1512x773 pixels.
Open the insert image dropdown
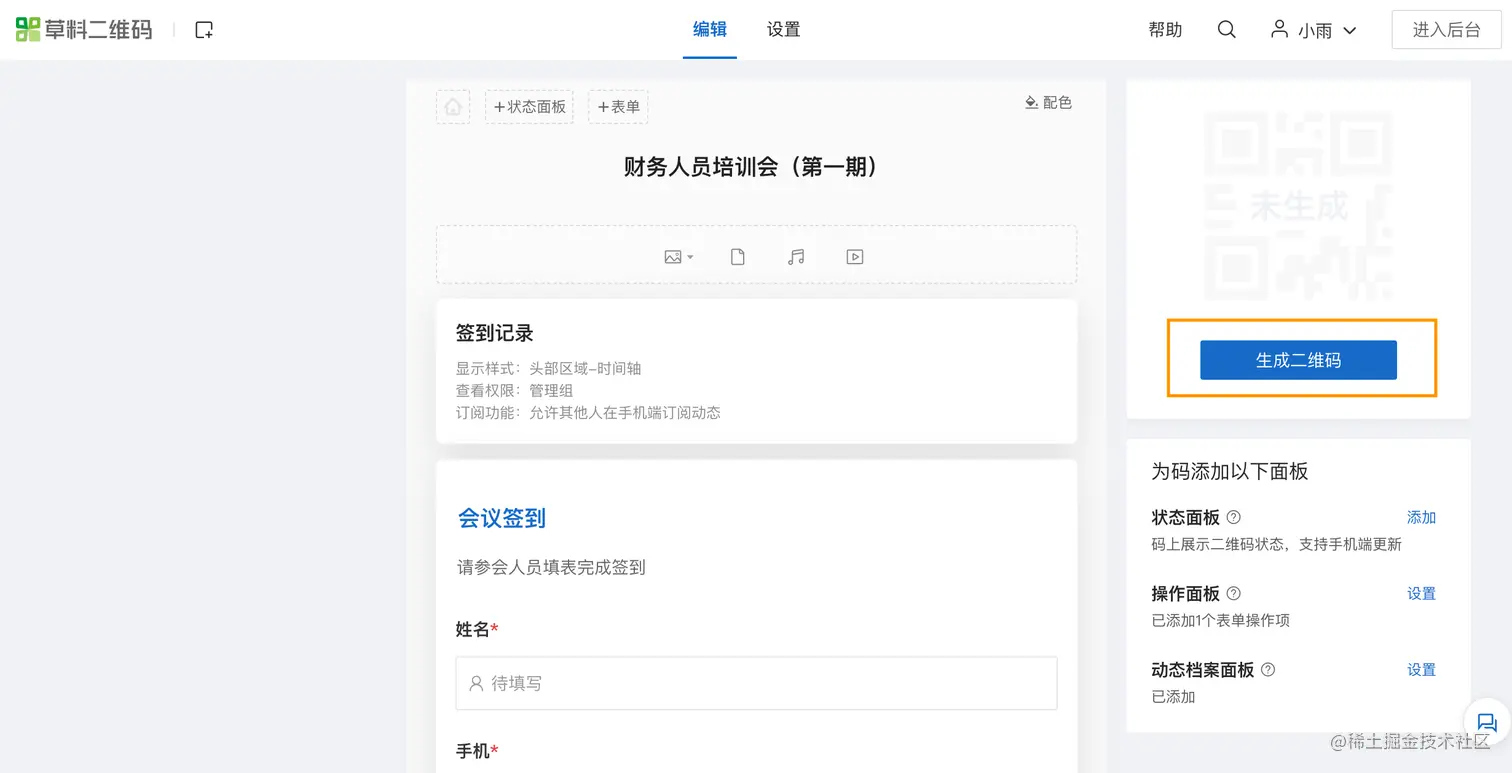[679, 257]
